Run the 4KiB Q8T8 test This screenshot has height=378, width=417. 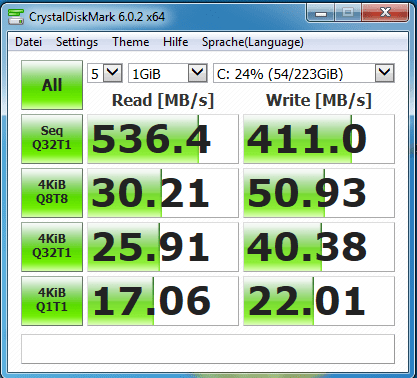[52, 193]
